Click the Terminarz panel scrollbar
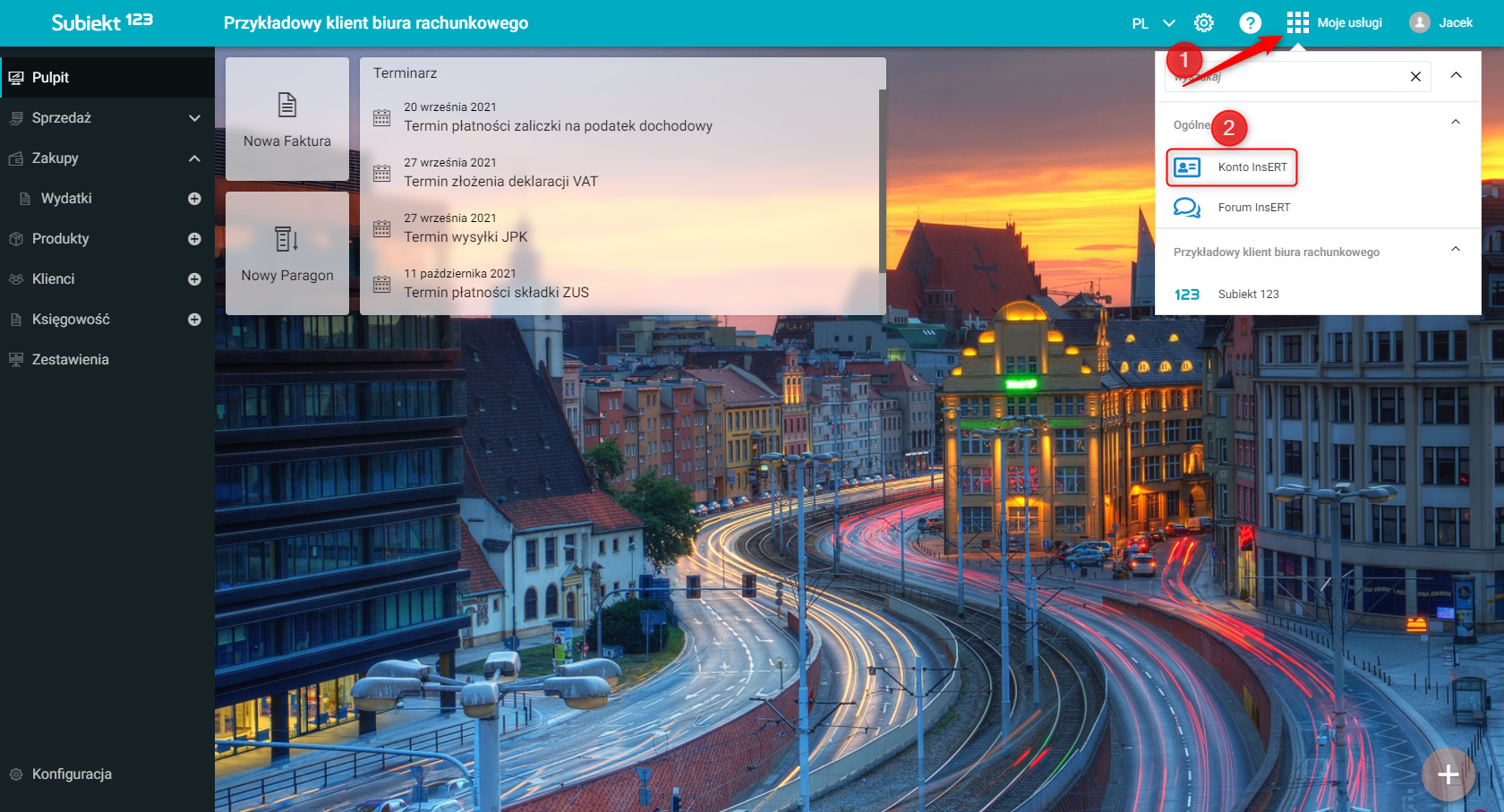This screenshot has width=1504, height=812. point(883,181)
